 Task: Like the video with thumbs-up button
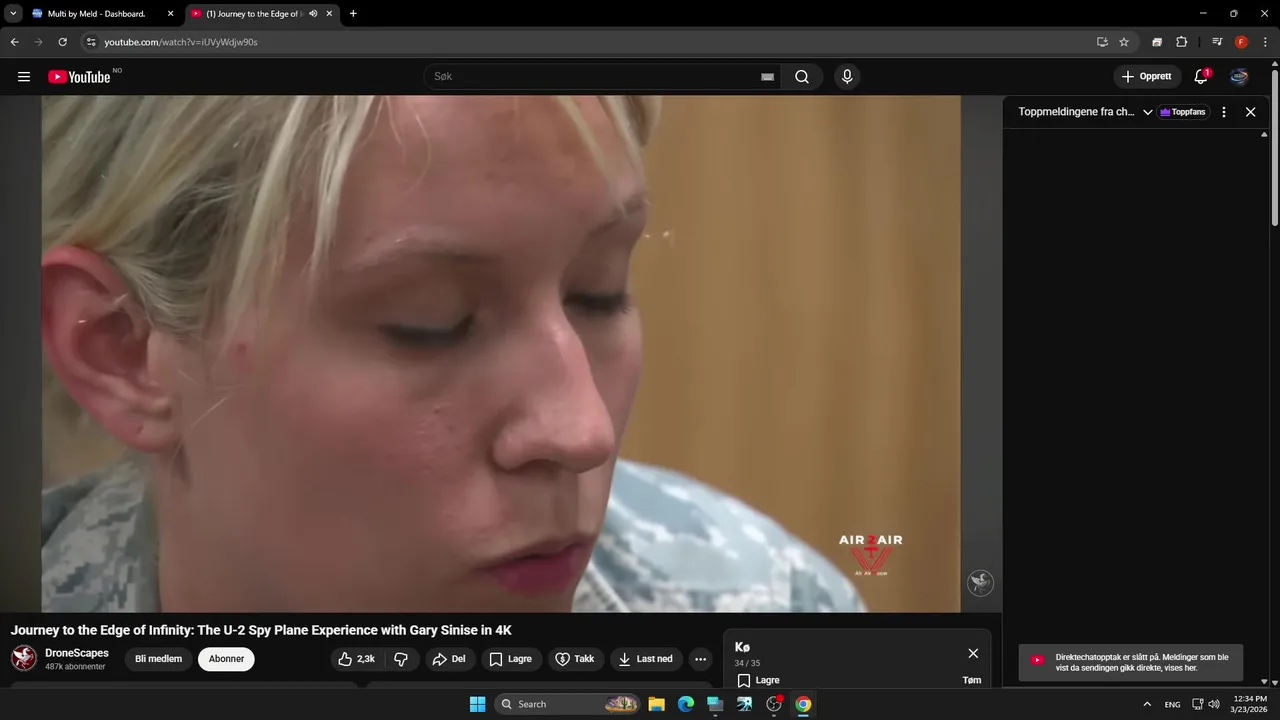357,659
